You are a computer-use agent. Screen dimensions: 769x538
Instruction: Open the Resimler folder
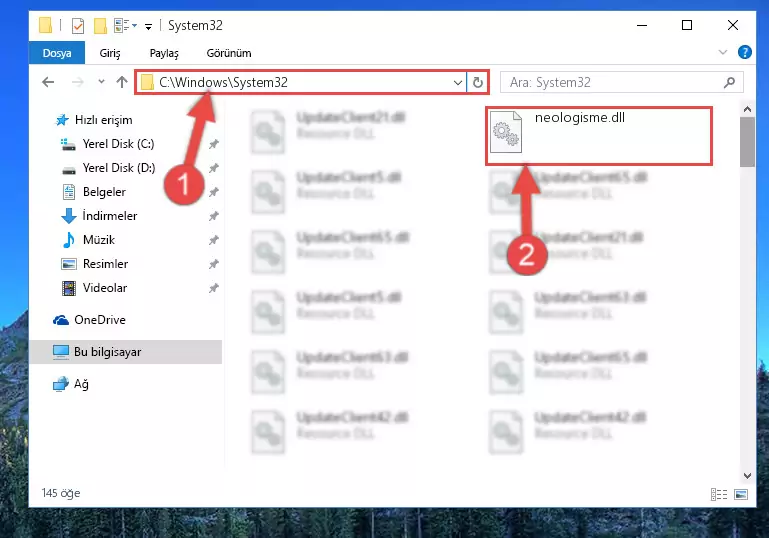(105, 264)
